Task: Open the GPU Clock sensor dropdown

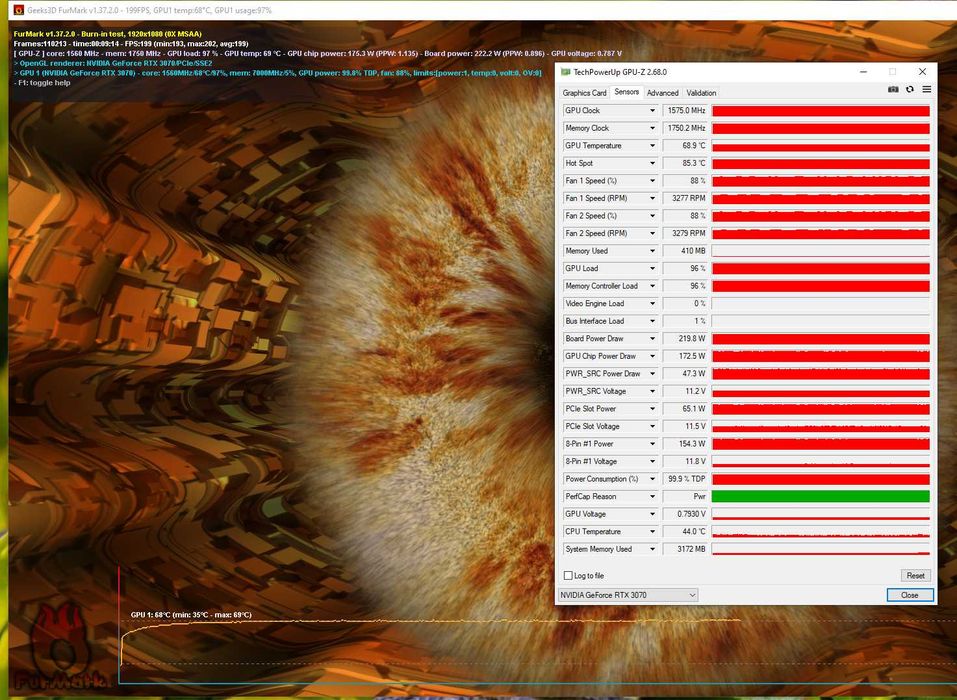Action: coord(652,110)
